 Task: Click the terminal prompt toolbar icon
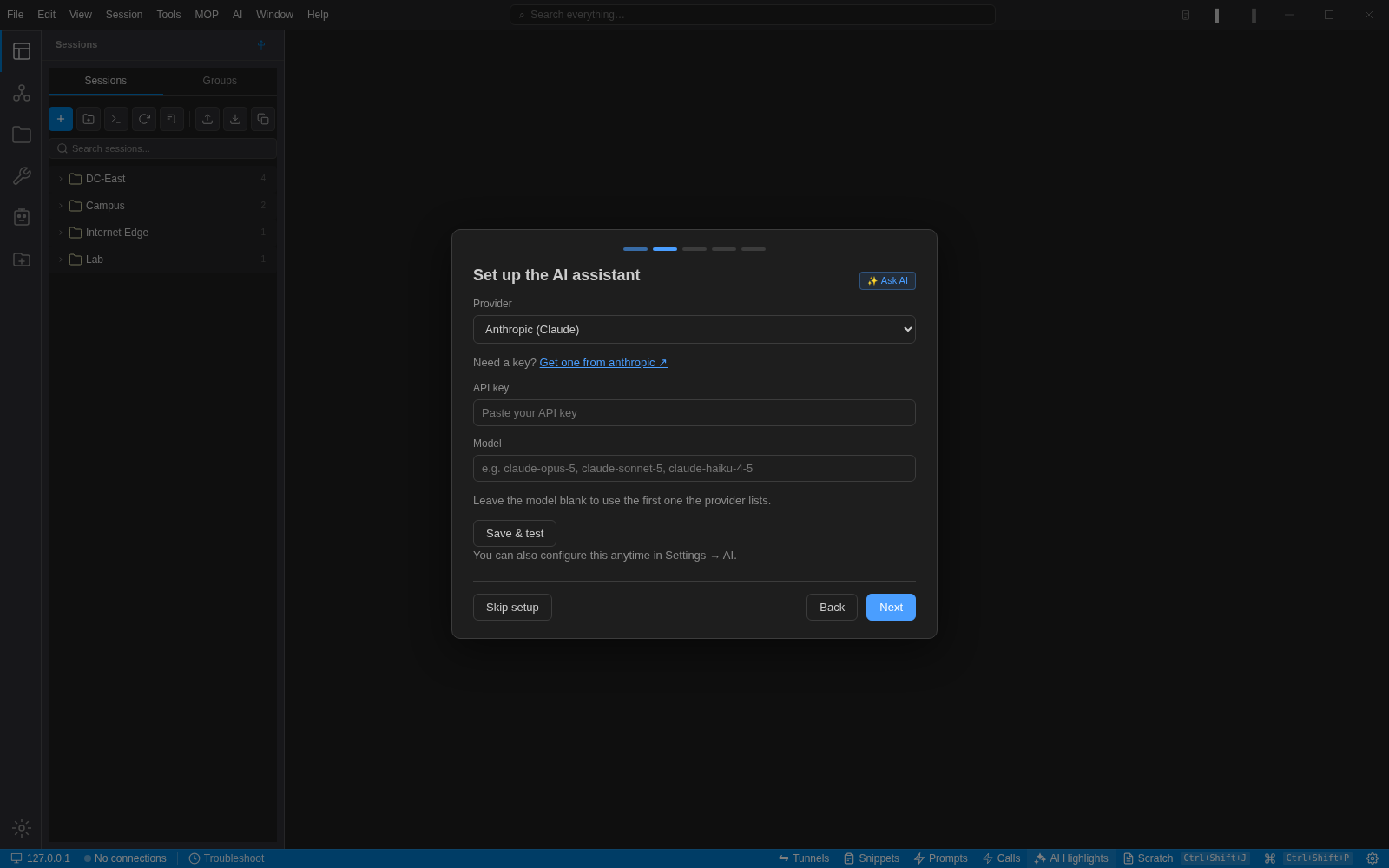pyautogui.click(x=116, y=119)
